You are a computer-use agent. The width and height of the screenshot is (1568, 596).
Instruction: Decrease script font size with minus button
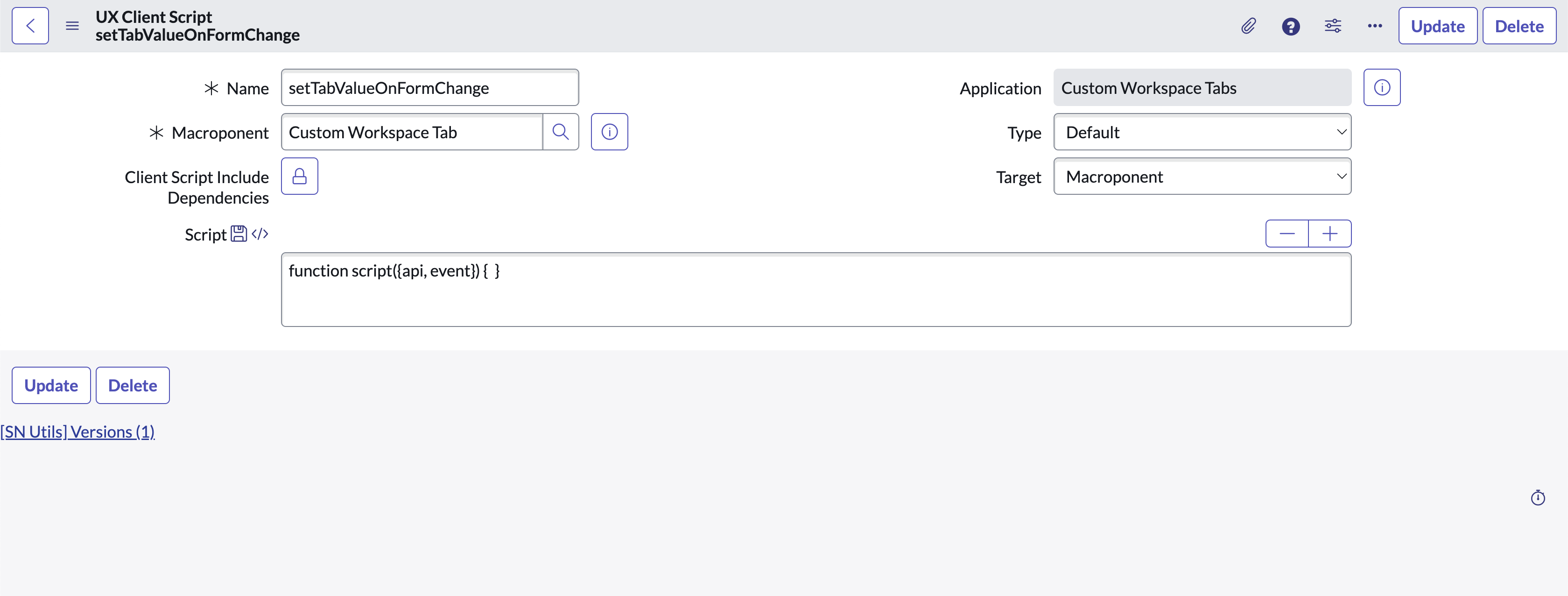pos(1287,233)
